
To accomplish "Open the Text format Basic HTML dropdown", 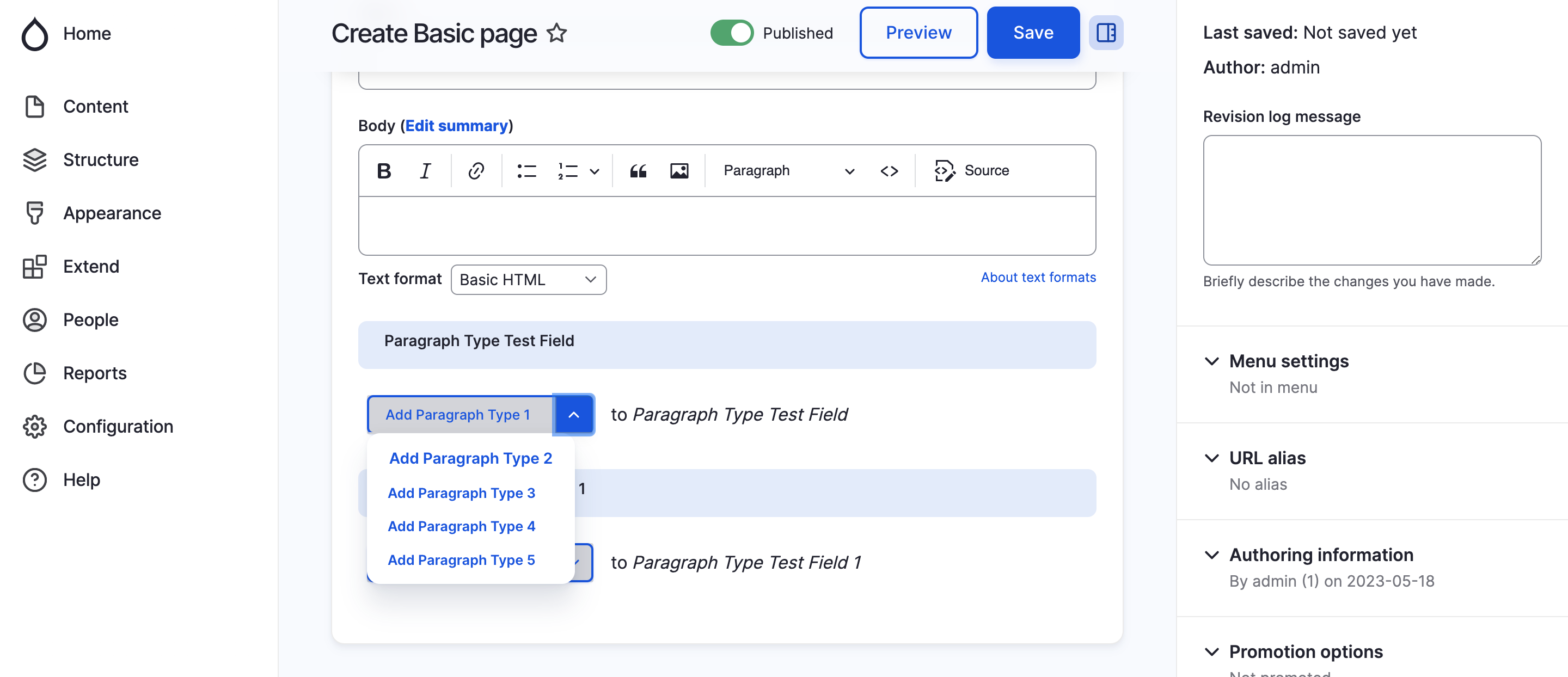I will coord(528,279).
